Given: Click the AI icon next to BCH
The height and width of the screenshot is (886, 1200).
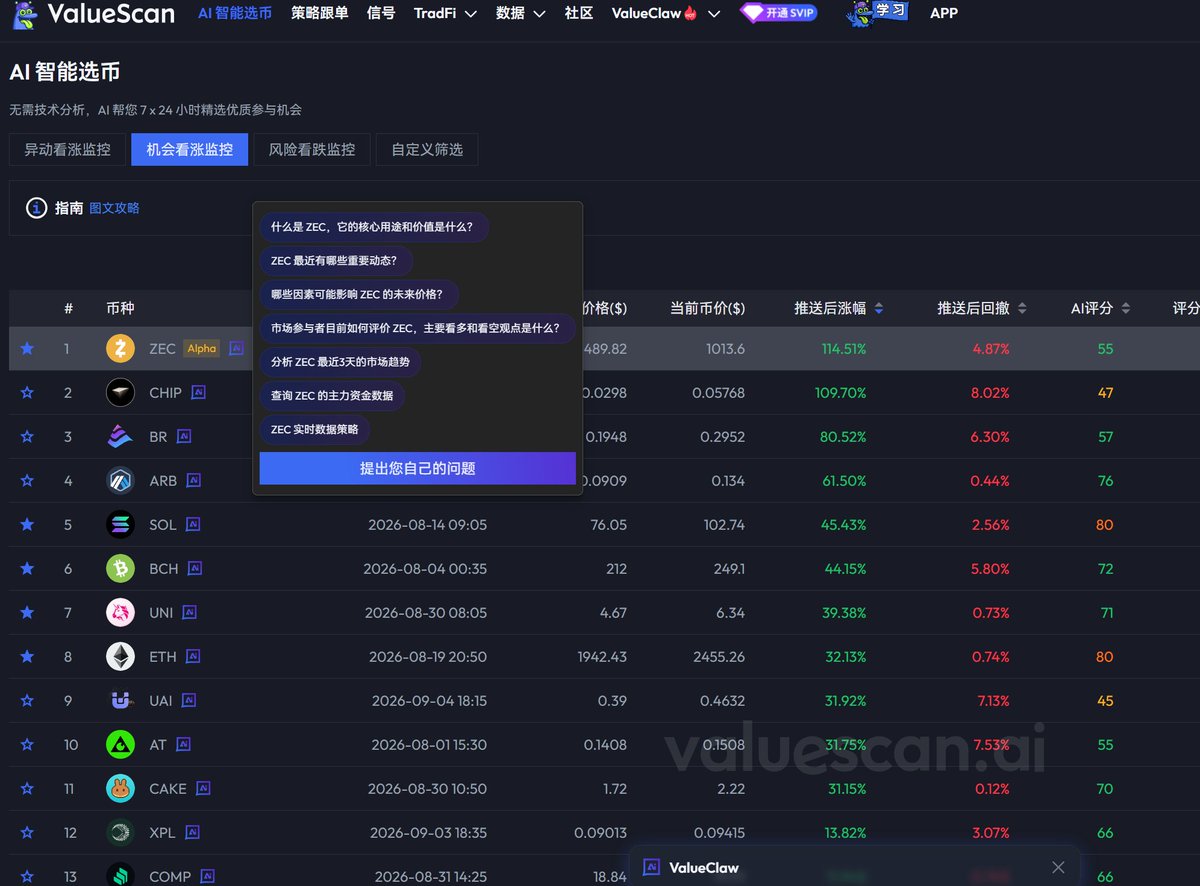Looking at the screenshot, I should coord(195,569).
